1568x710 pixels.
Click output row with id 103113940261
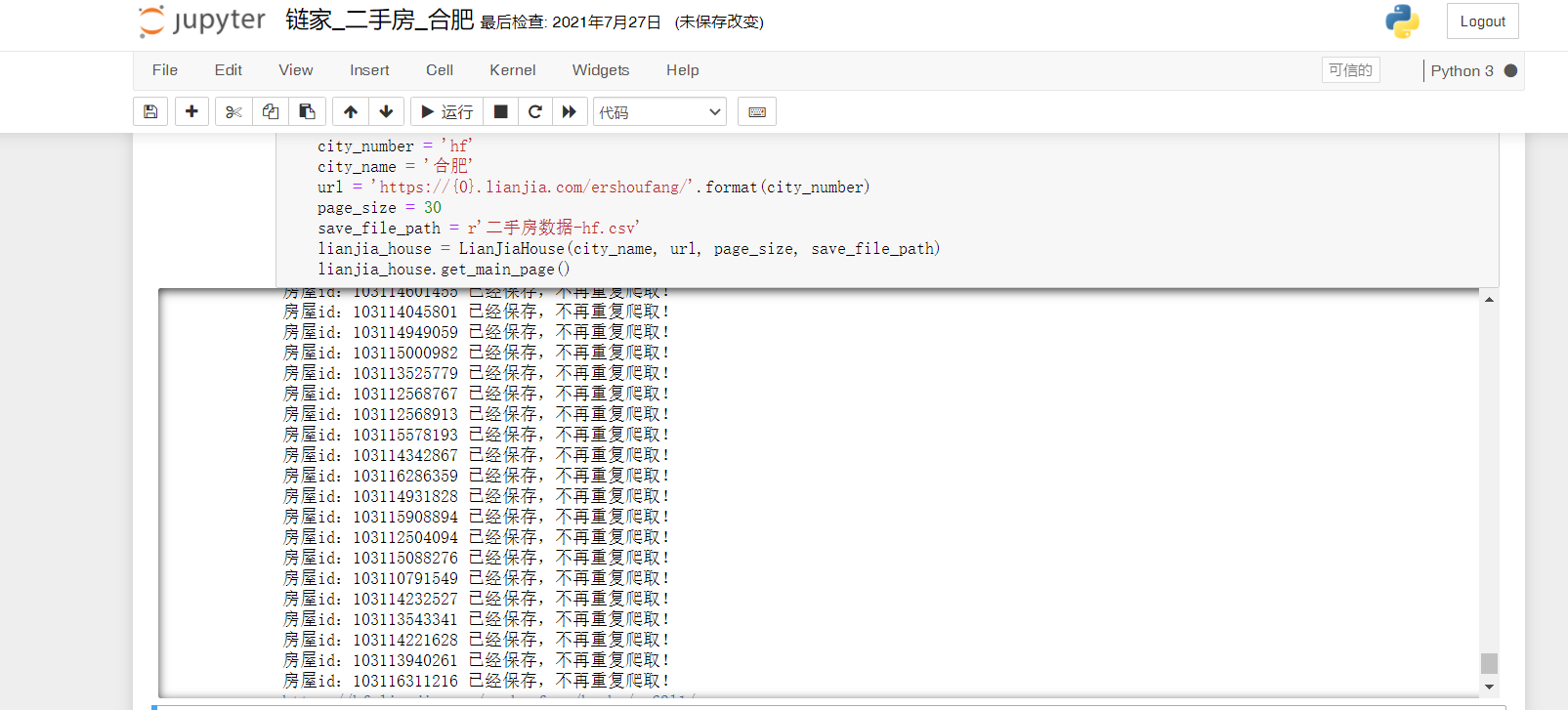coord(477,660)
